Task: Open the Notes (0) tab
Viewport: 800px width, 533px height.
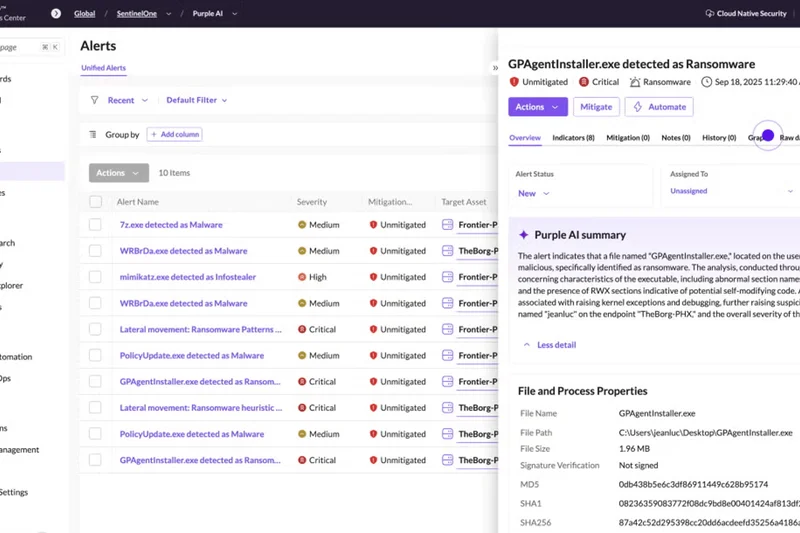Action: coord(676,138)
